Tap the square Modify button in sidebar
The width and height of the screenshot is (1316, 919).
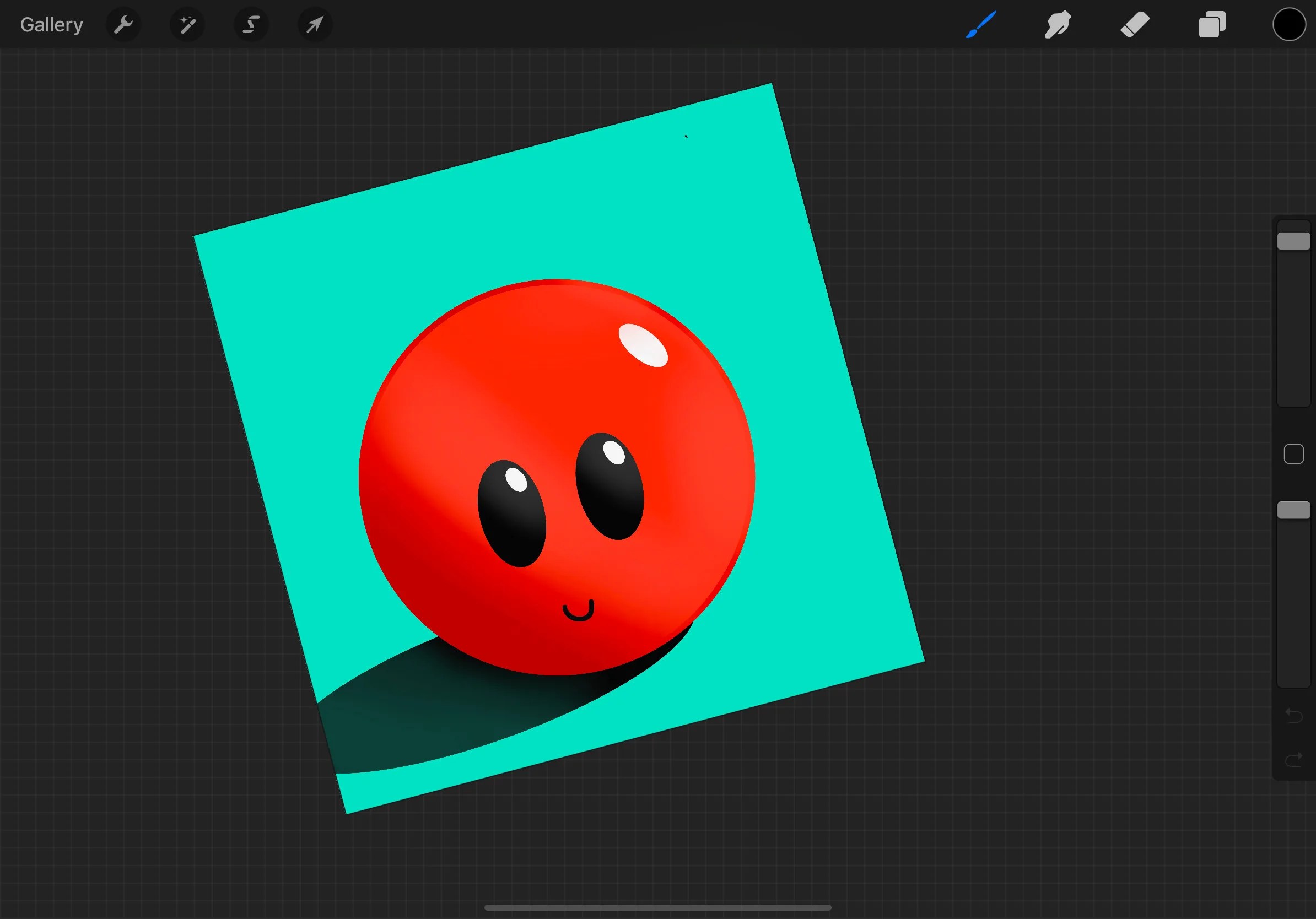pyautogui.click(x=1293, y=454)
